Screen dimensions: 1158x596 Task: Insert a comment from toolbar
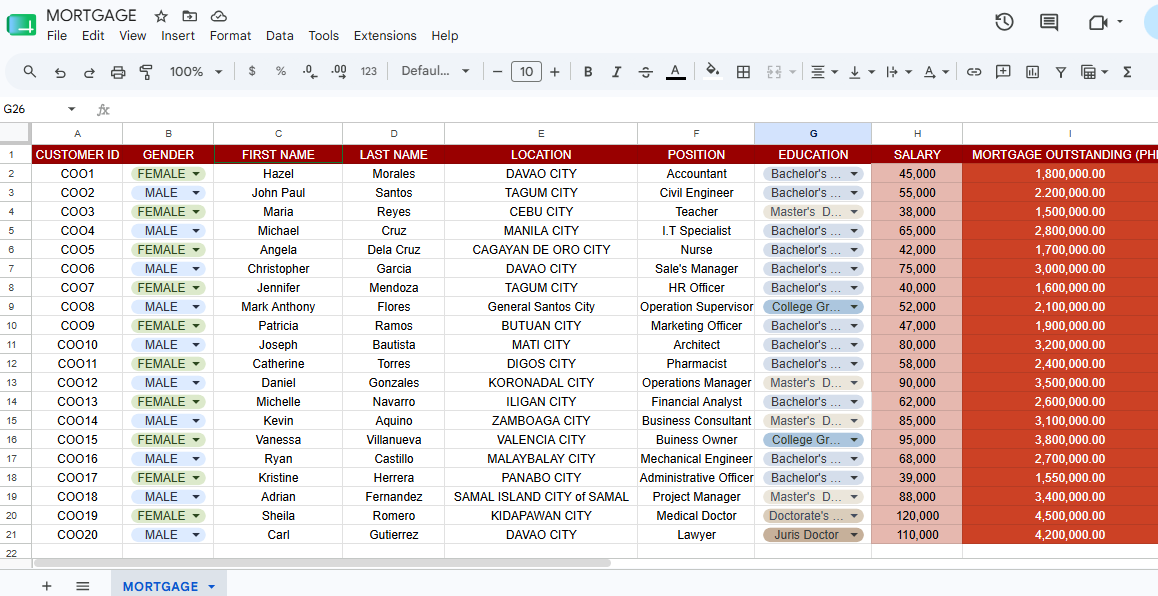[1003, 72]
